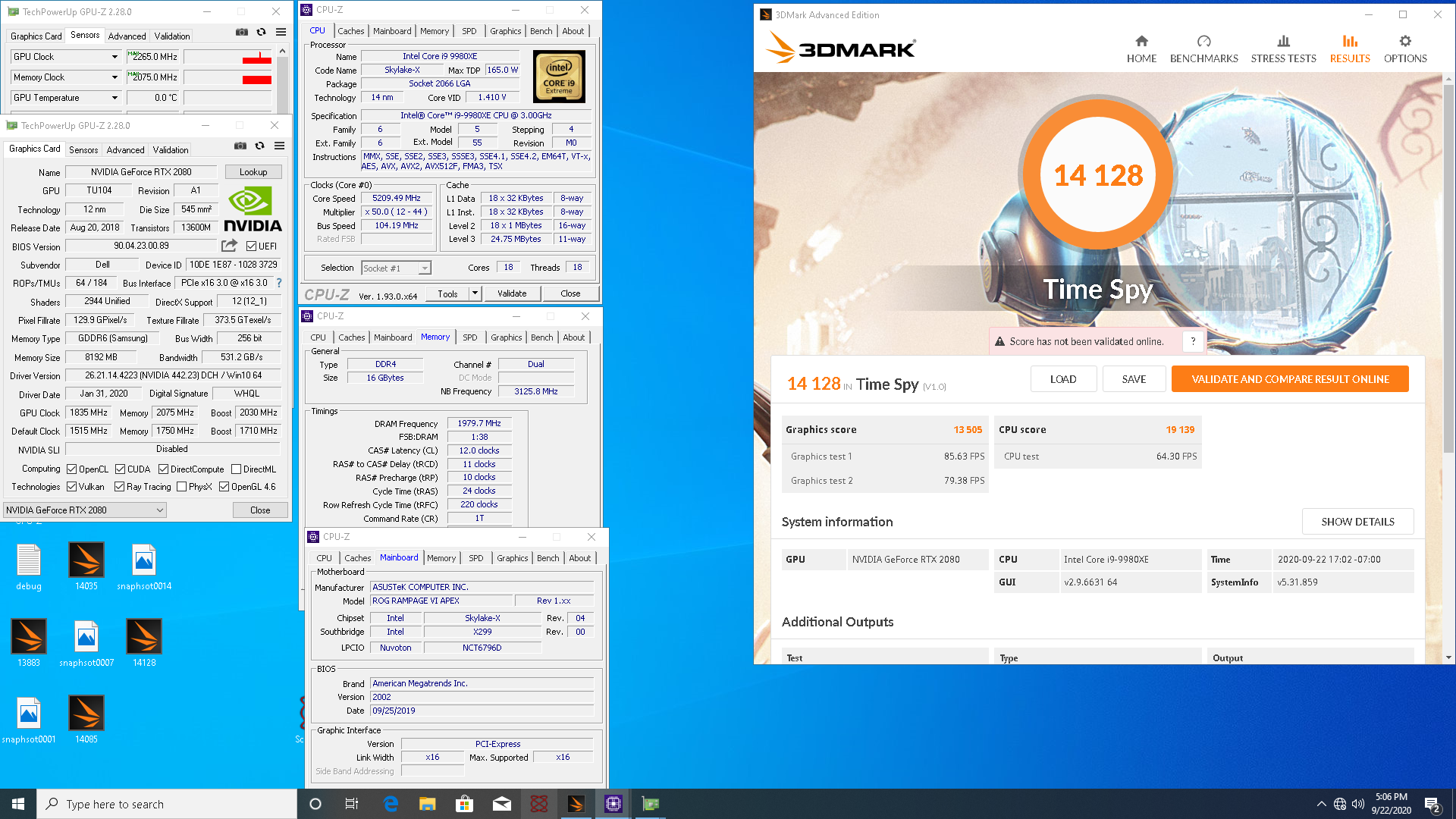
Task: Take screenshot in front GPU-Z Graphics Card window
Action: 240,146
